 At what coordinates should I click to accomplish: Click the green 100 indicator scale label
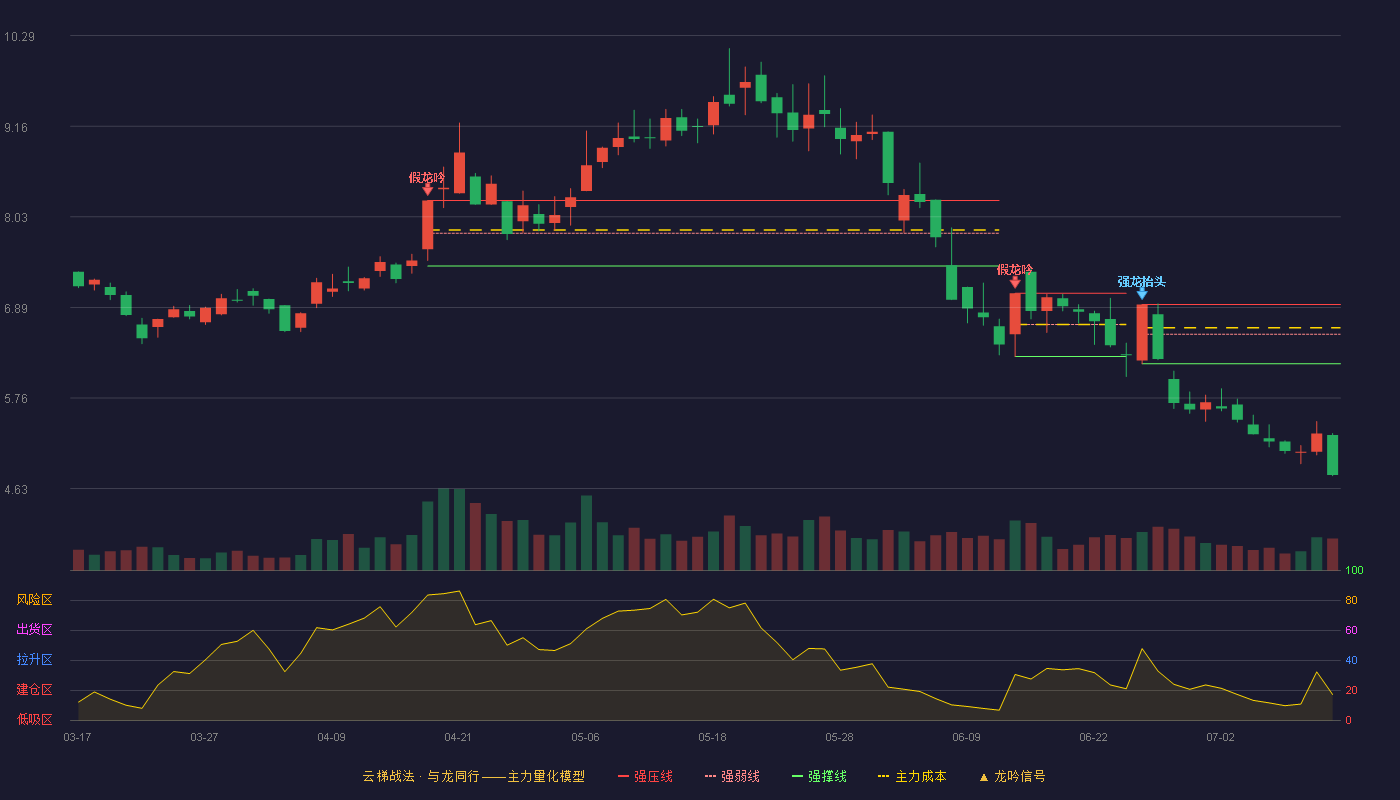(x=1354, y=571)
